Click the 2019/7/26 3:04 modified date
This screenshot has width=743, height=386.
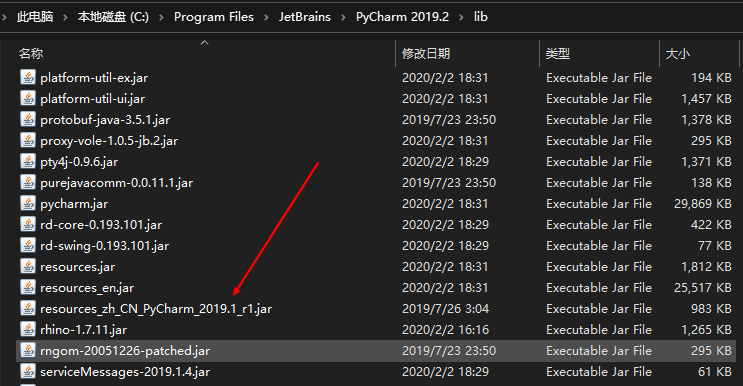445,309
